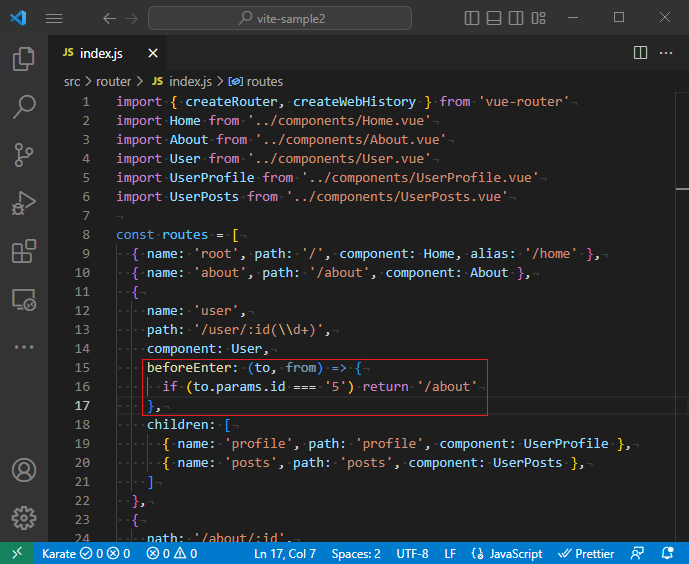Click the router breadcrumb
689x564 pixels.
113,82
